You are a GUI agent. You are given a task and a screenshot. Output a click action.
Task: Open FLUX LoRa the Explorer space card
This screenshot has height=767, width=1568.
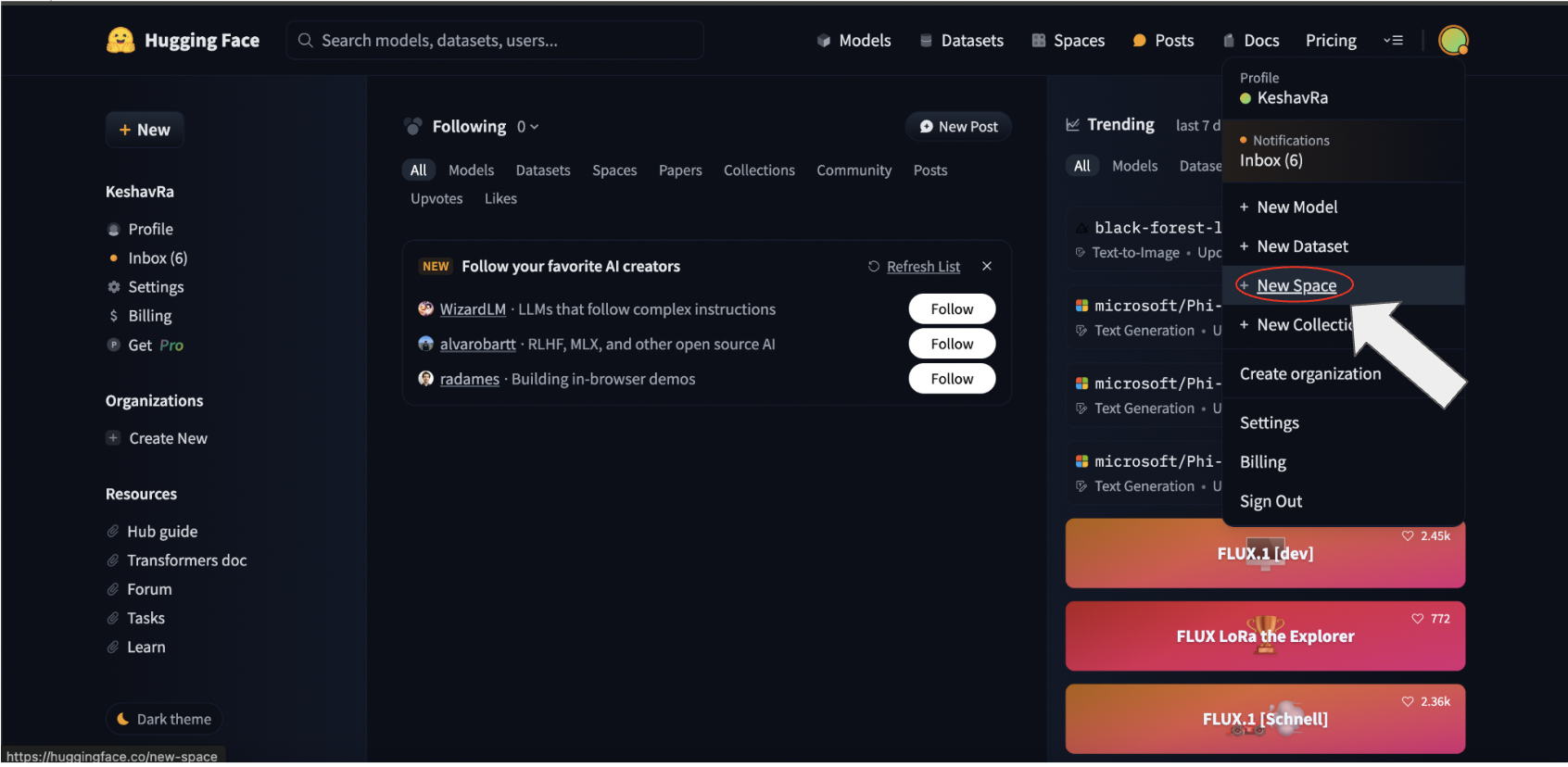point(1265,636)
